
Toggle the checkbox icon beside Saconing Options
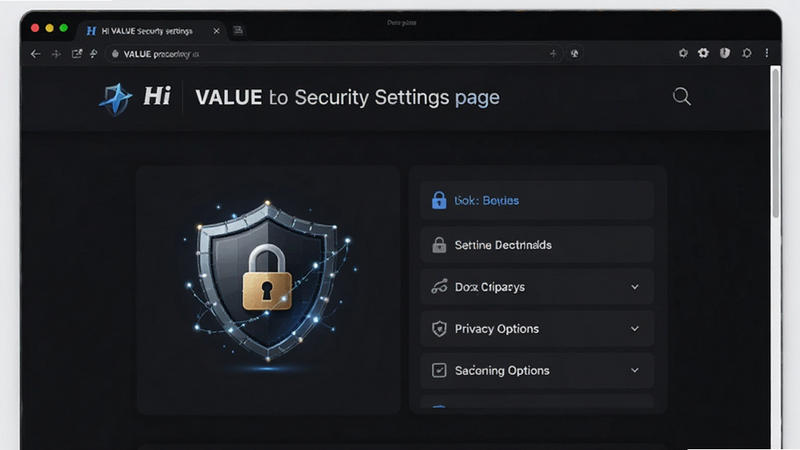click(439, 370)
